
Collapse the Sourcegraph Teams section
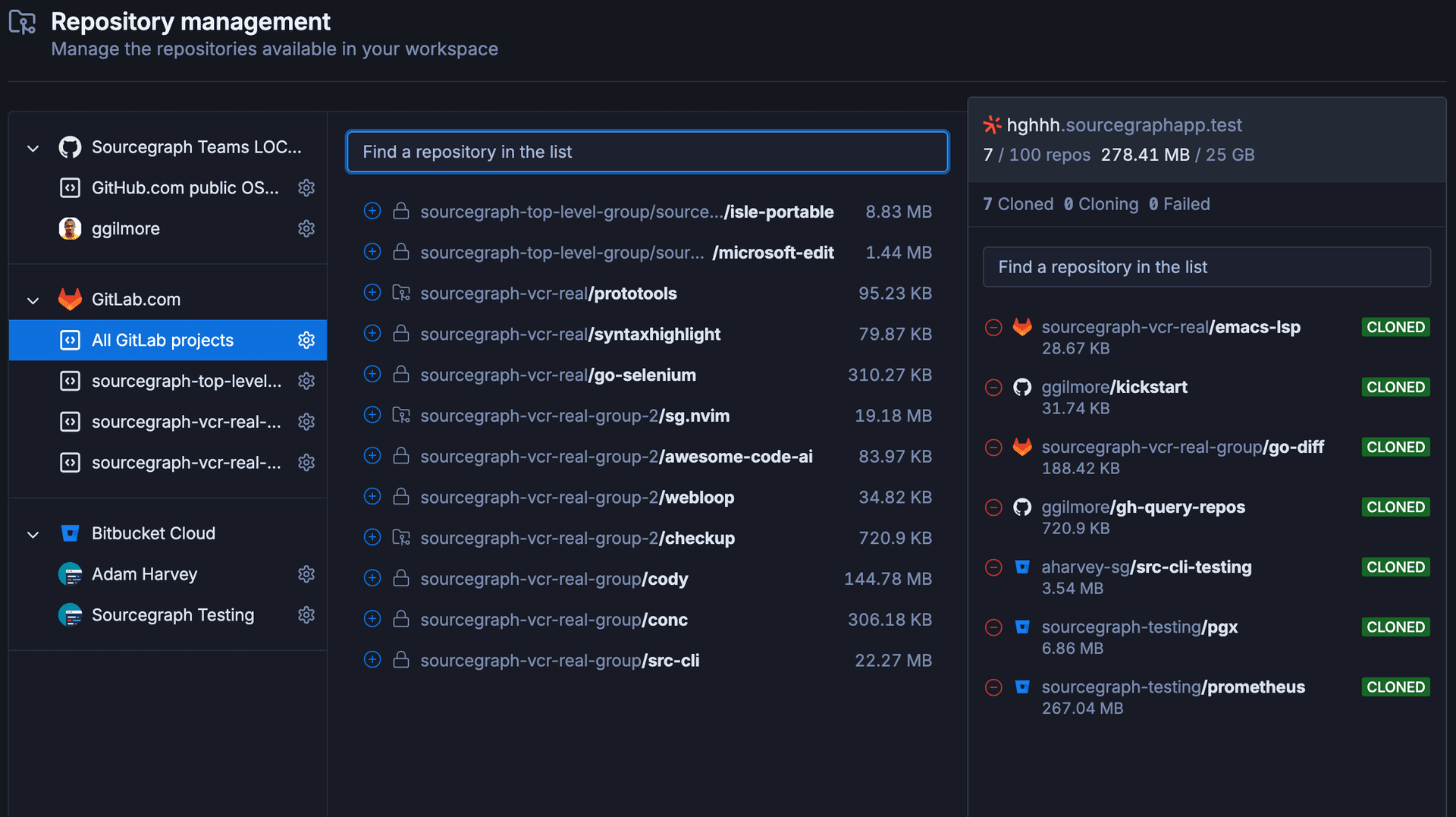(x=33, y=148)
